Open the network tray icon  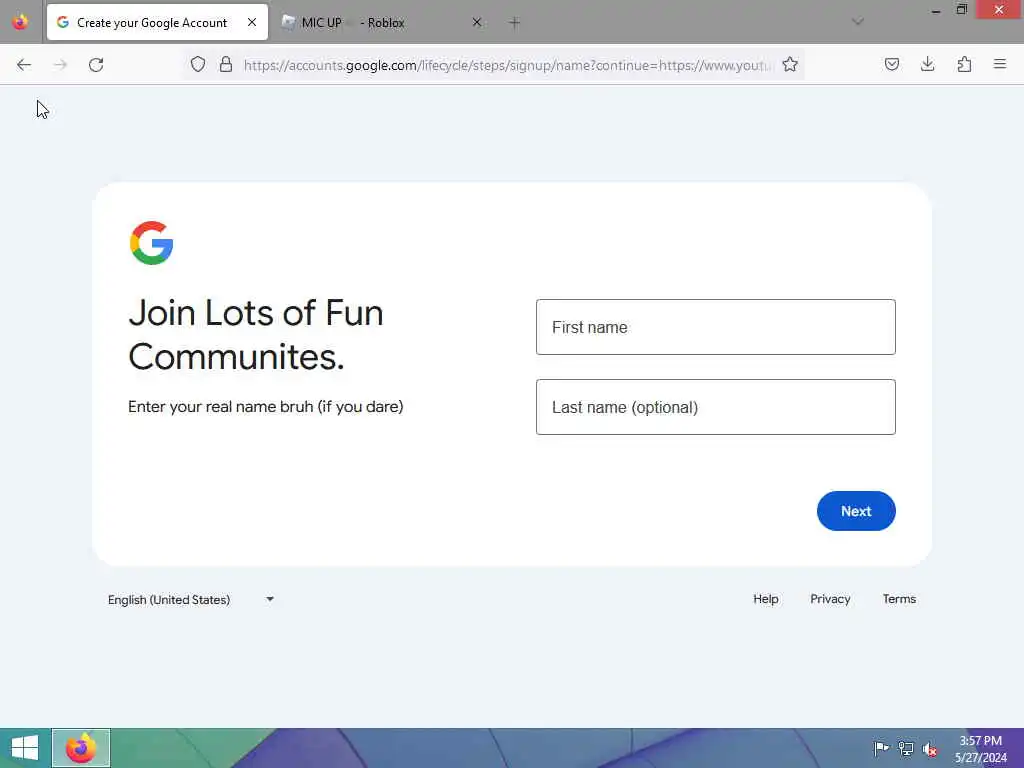906,748
